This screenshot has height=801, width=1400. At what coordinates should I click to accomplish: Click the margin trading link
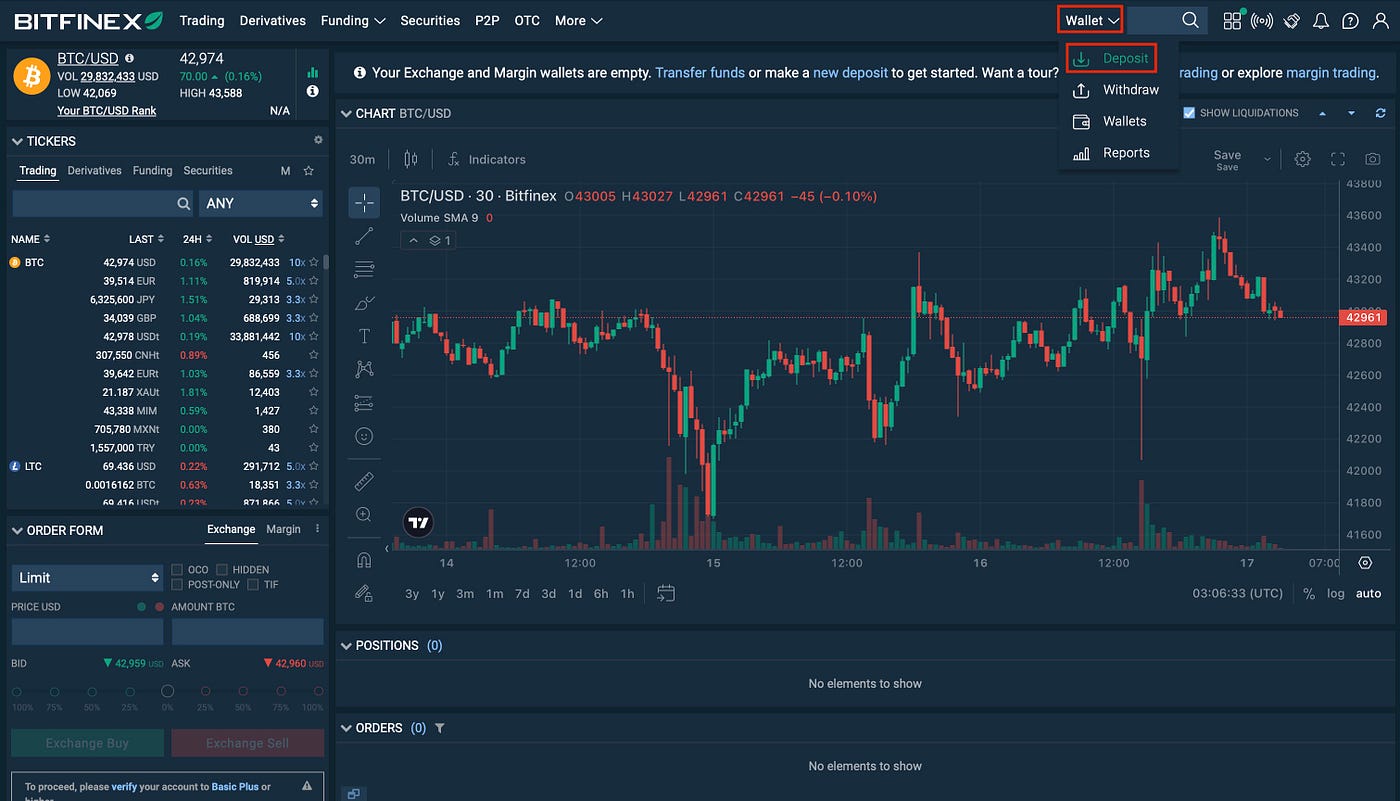(x=1331, y=73)
